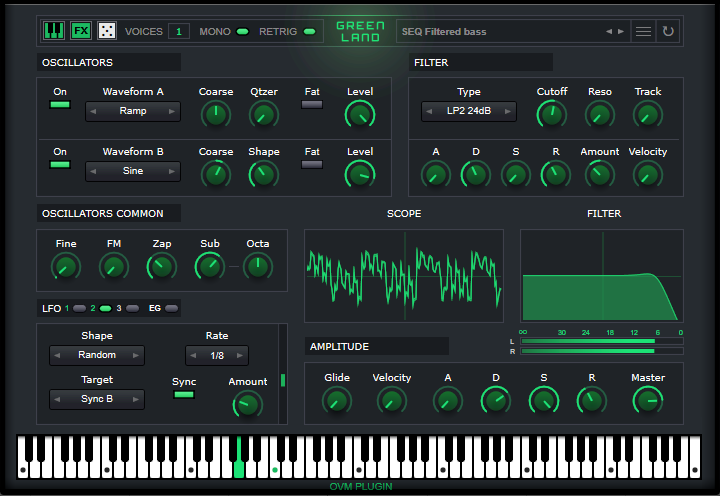Click the highlighted green piano key

(239, 468)
